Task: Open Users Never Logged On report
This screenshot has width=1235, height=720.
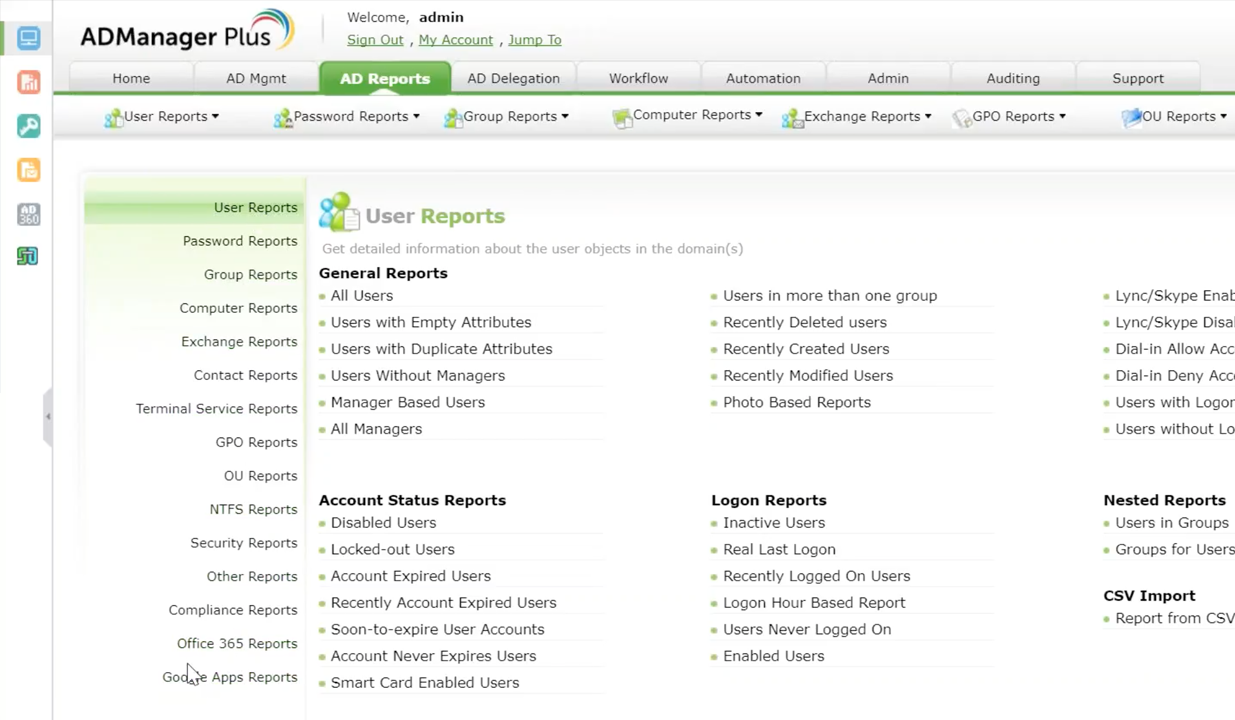Action: (x=807, y=629)
